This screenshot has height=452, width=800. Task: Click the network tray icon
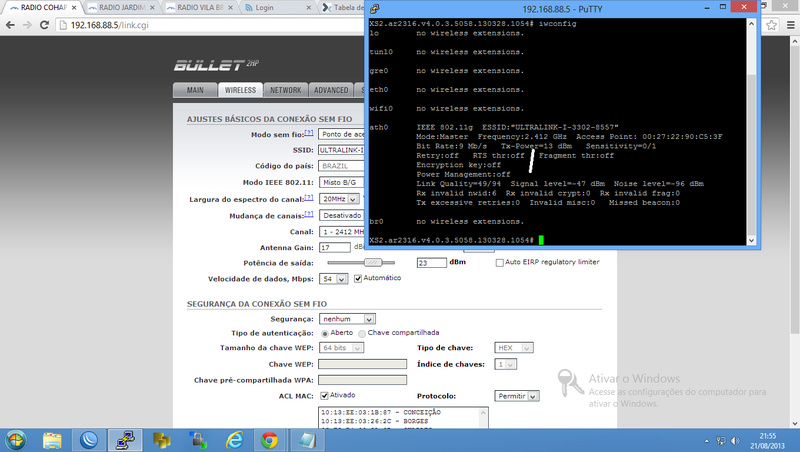click(x=721, y=441)
